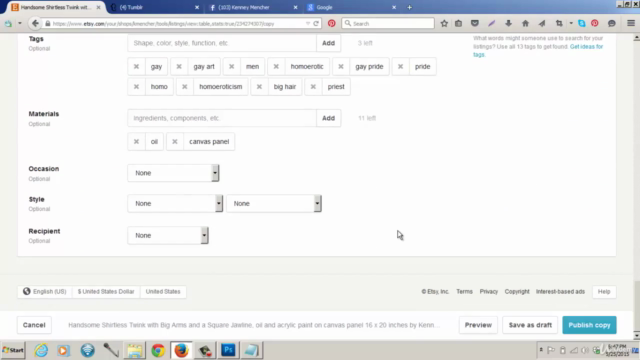Screen dimensions: 640x360
Task: Remove the 'priest' tag
Action: point(313,87)
